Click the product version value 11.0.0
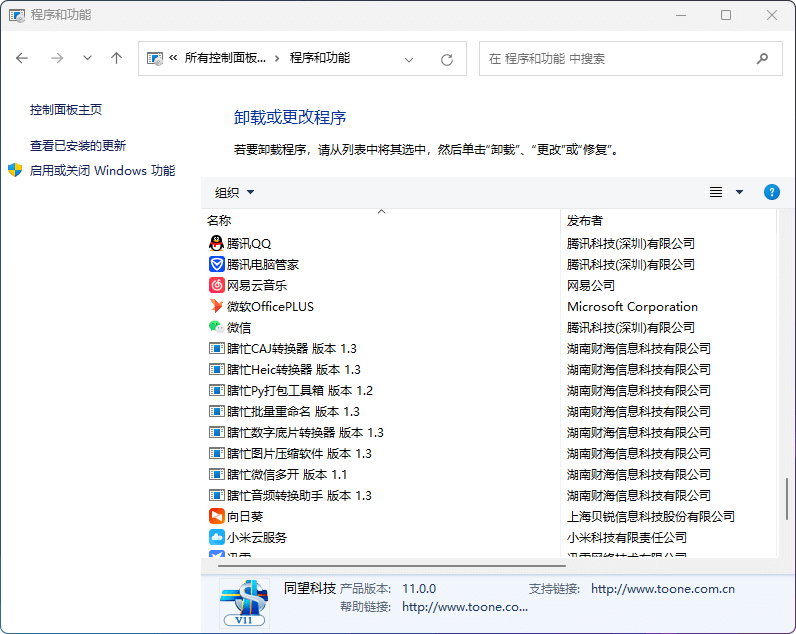796x634 pixels. 419,589
